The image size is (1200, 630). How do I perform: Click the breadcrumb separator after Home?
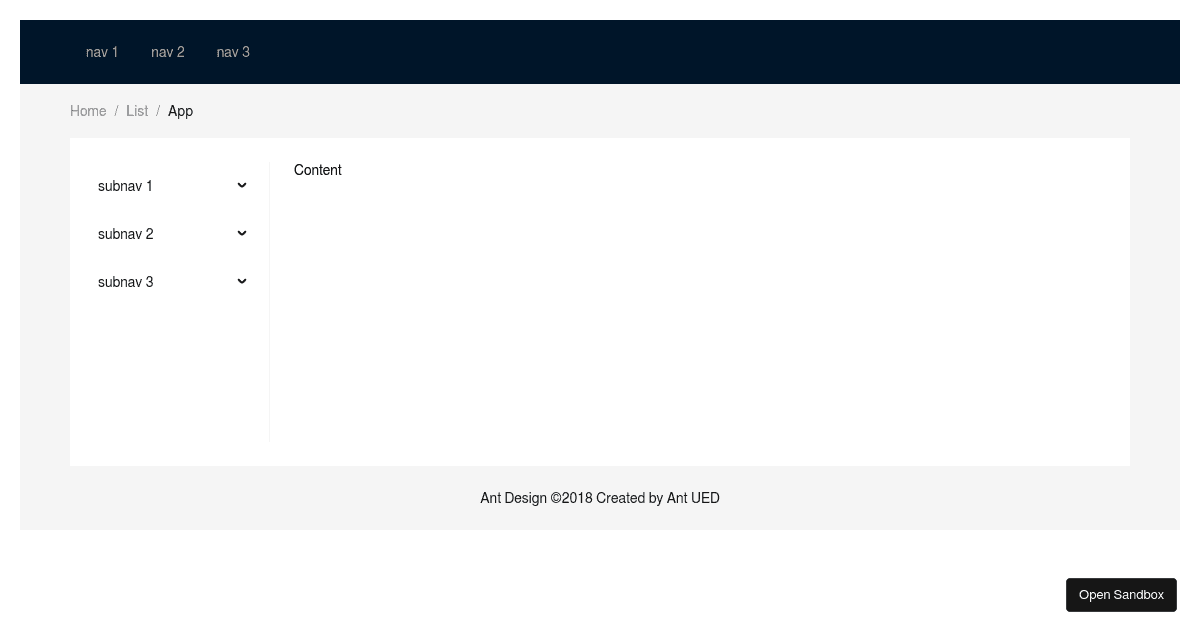(116, 111)
